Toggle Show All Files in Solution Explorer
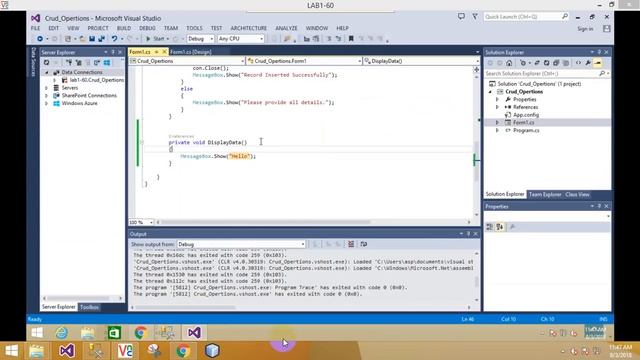 [x=566, y=63]
